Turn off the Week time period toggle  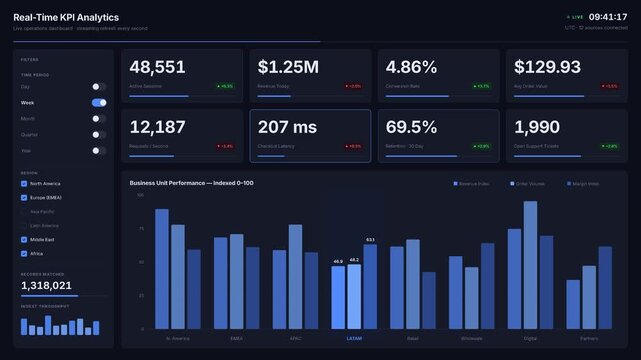pos(99,103)
